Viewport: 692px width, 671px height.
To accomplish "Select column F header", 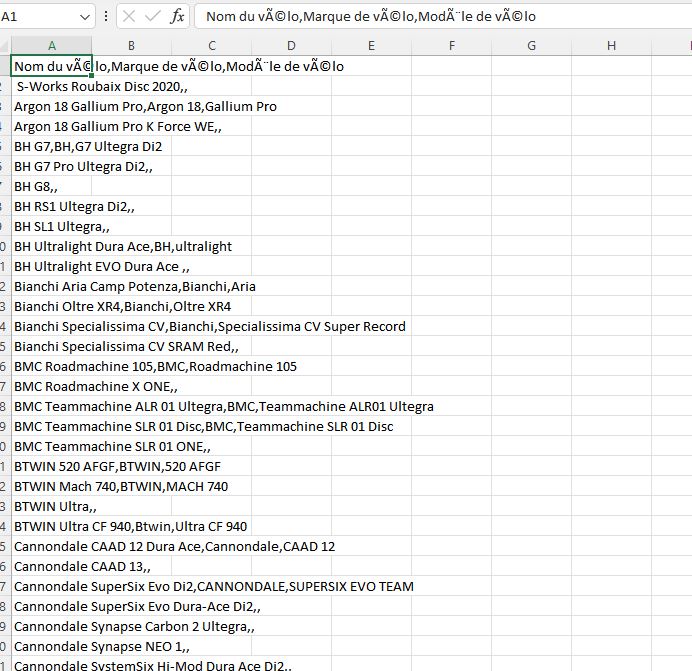I will [451, 45].
